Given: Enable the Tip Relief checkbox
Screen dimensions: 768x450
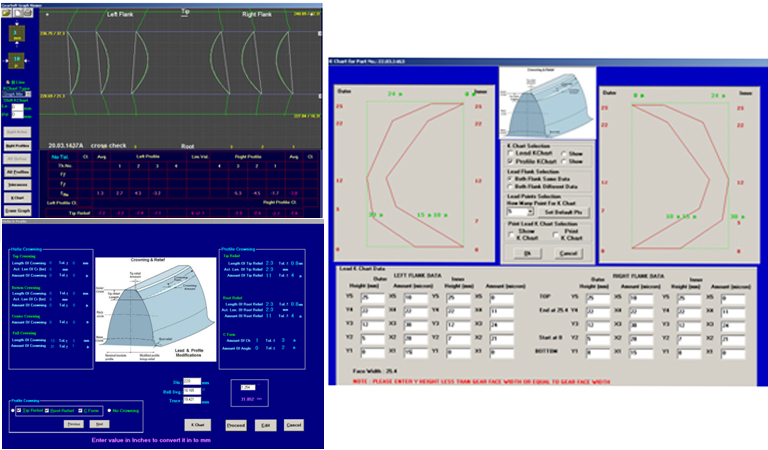Looking at the screenshot, I should 16,410.
